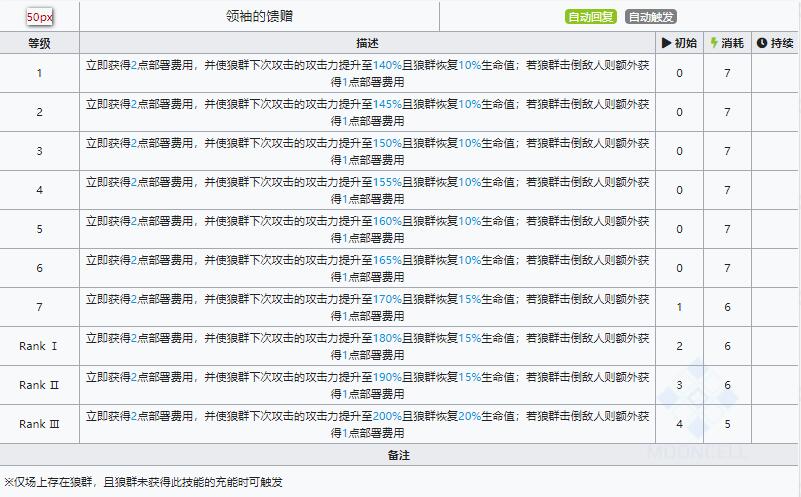
Task: Click the gray 自动触发 tag
Action: (x=651, y=17)
